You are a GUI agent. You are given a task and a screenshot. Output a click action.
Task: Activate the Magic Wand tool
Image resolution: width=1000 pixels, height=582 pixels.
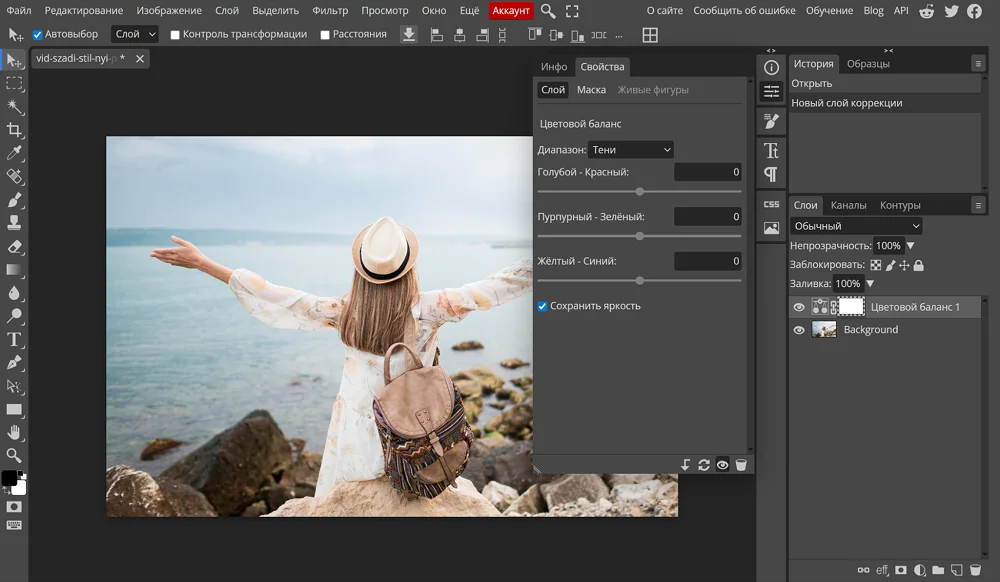tap(14, 107)
